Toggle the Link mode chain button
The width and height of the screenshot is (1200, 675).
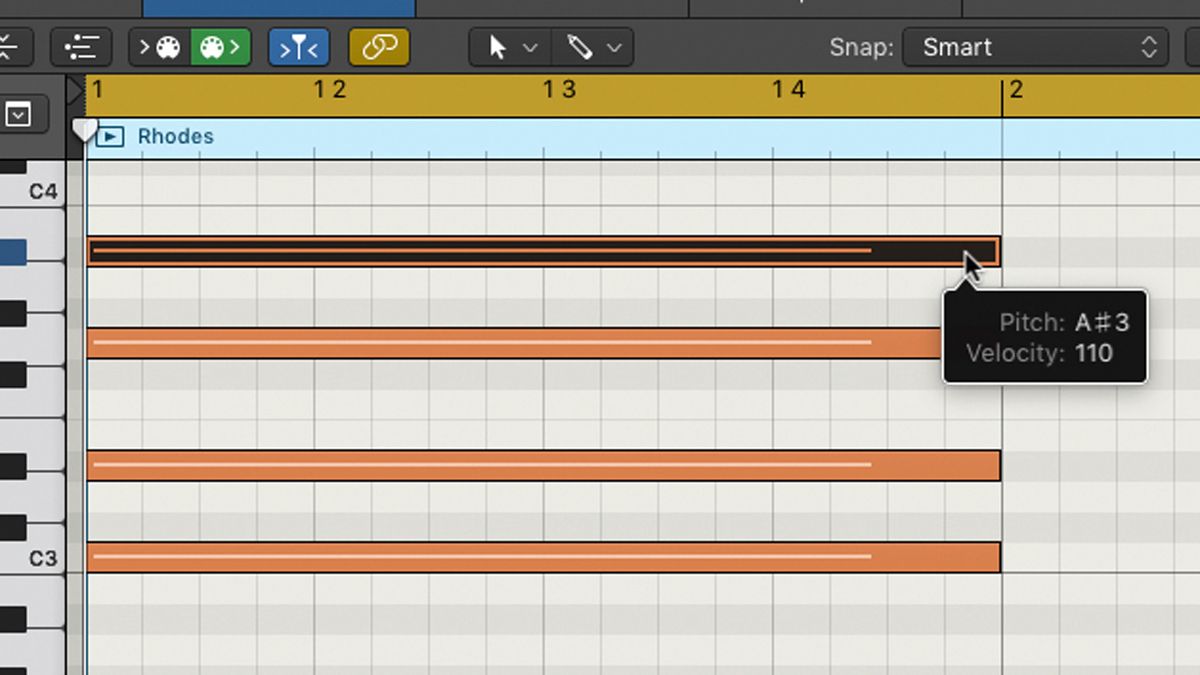coord(378,46)
